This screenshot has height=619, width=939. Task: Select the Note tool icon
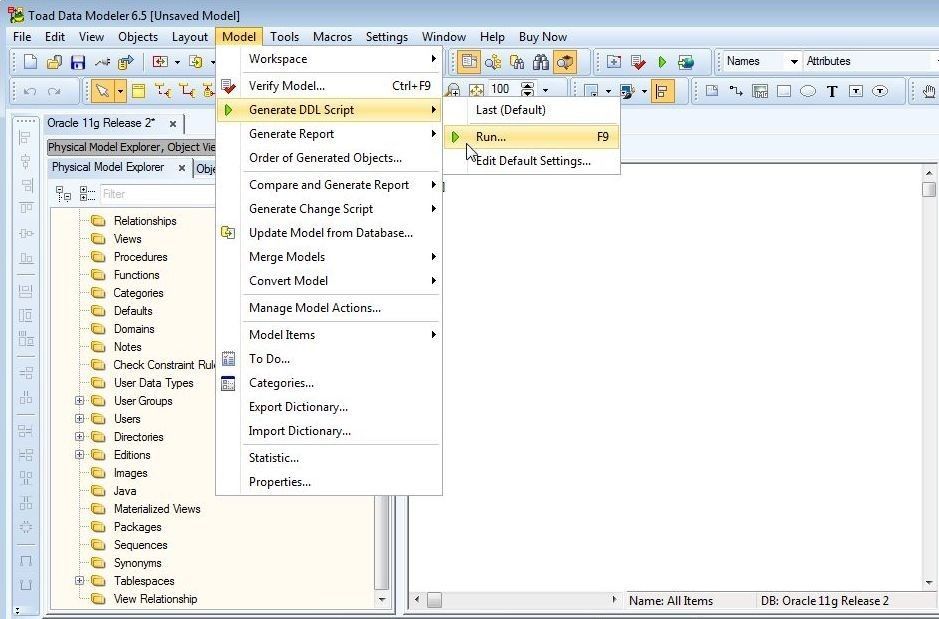[x=711, y=91]
